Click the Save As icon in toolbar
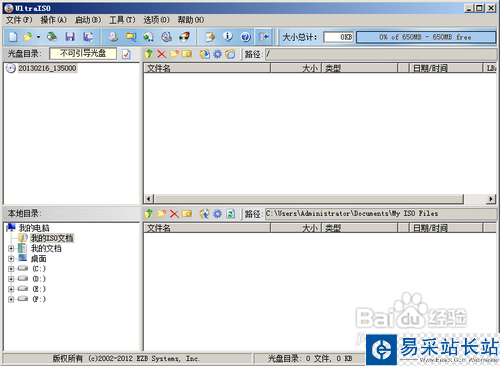 88,37
